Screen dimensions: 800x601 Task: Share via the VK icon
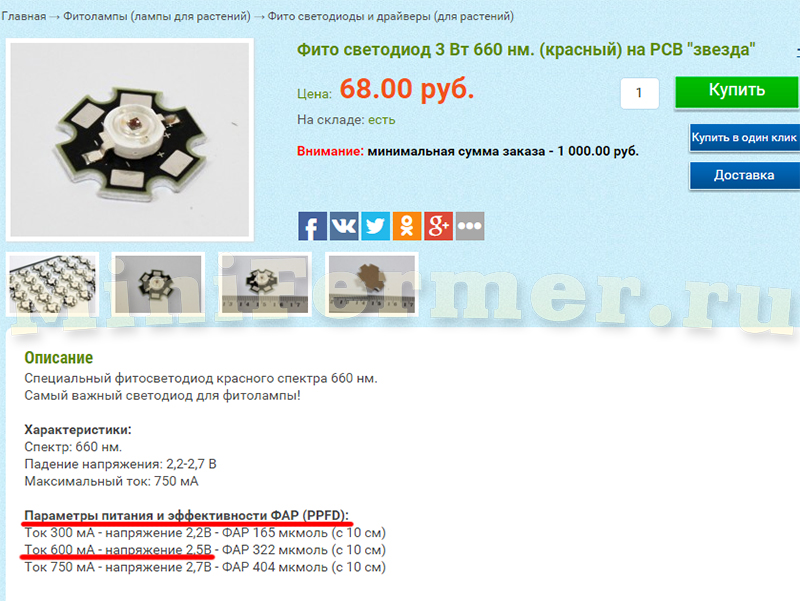click(344, 226)
